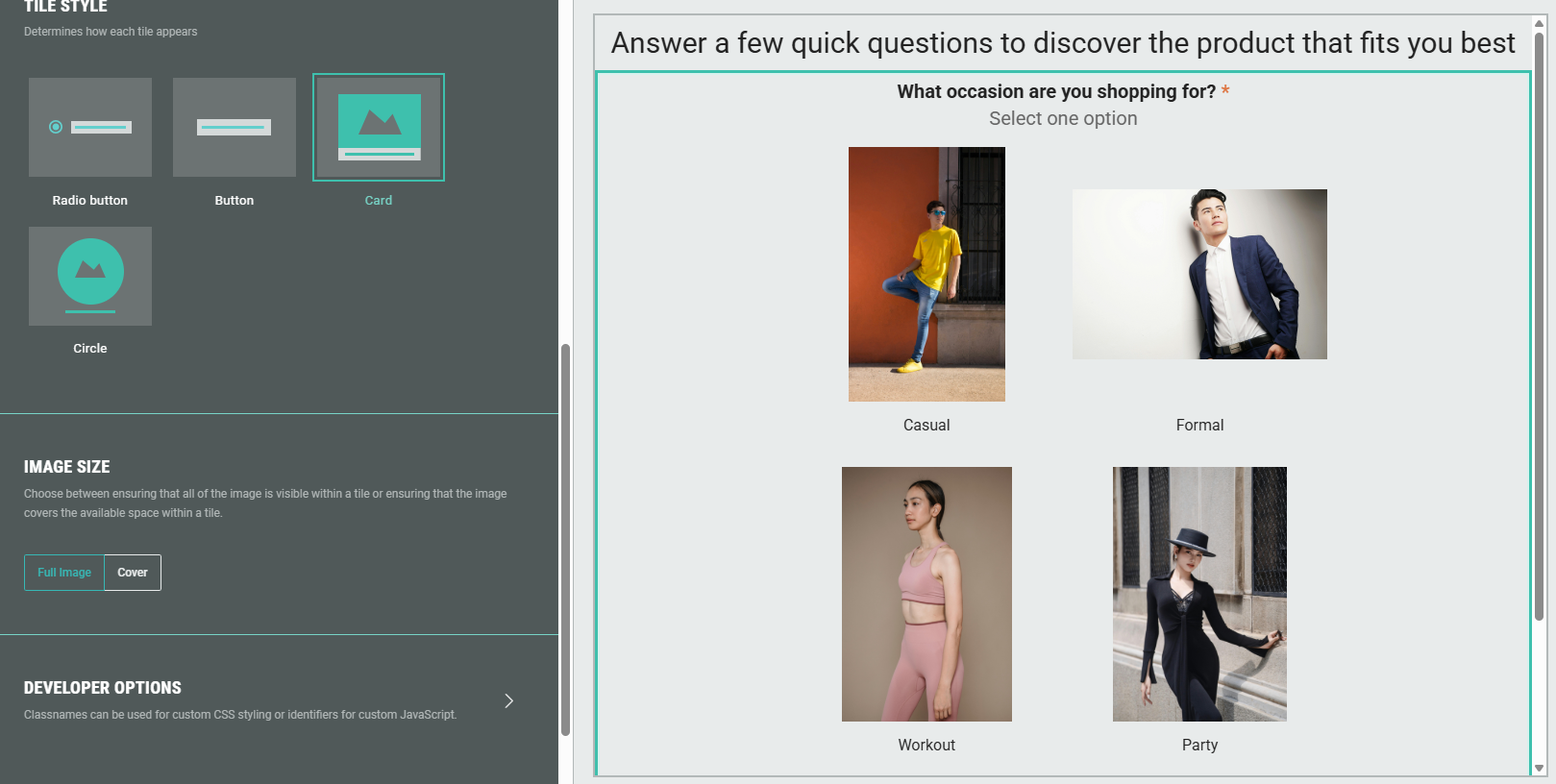The height and width of the screenshot is (784, 1556).
Task: Select the Card tile style icon
Action: pos(379,127)
